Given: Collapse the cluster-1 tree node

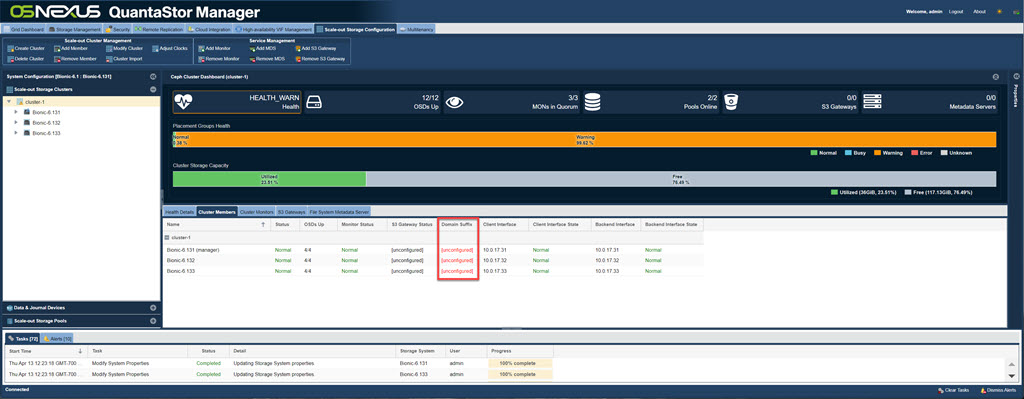Looking at the screenshot, I should coord(8,102).
